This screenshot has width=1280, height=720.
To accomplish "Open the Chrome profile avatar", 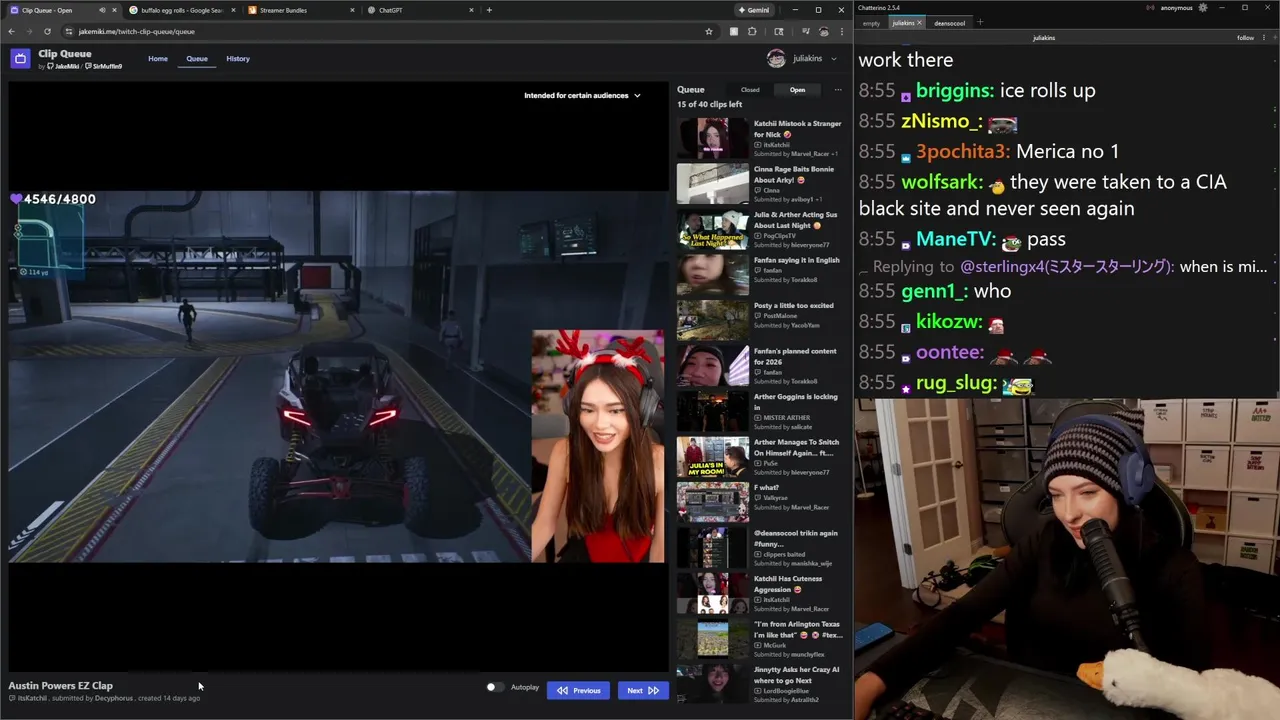I will pos(824,31).
